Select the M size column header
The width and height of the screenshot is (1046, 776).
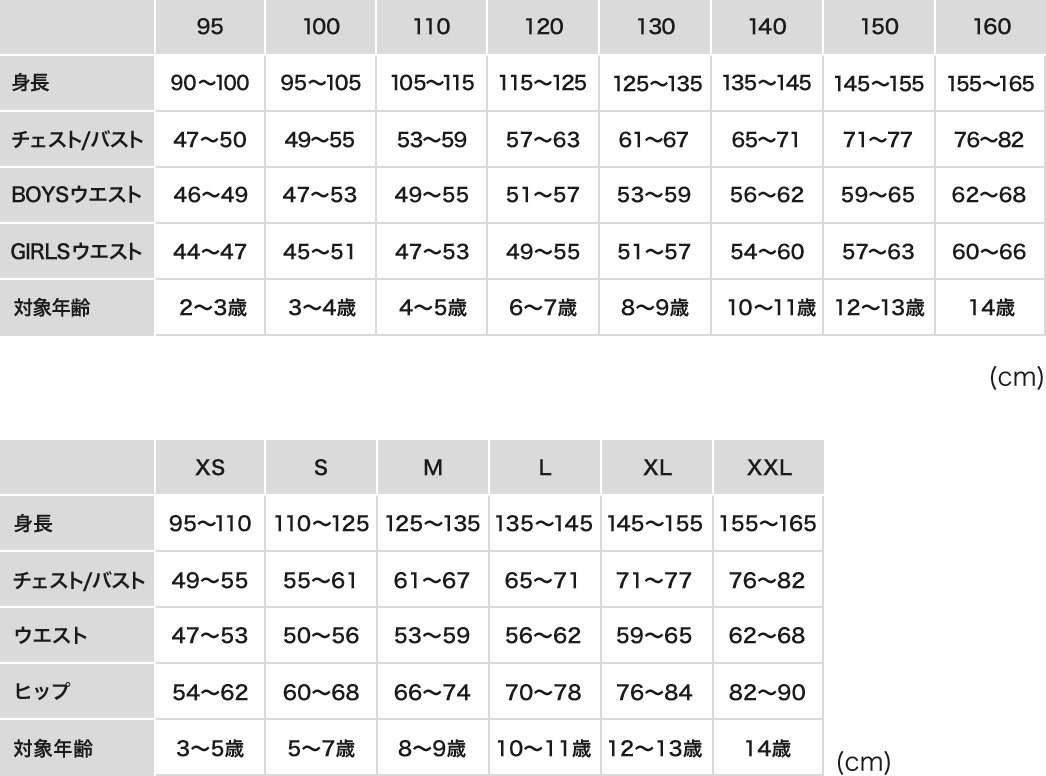coord(433,467)
